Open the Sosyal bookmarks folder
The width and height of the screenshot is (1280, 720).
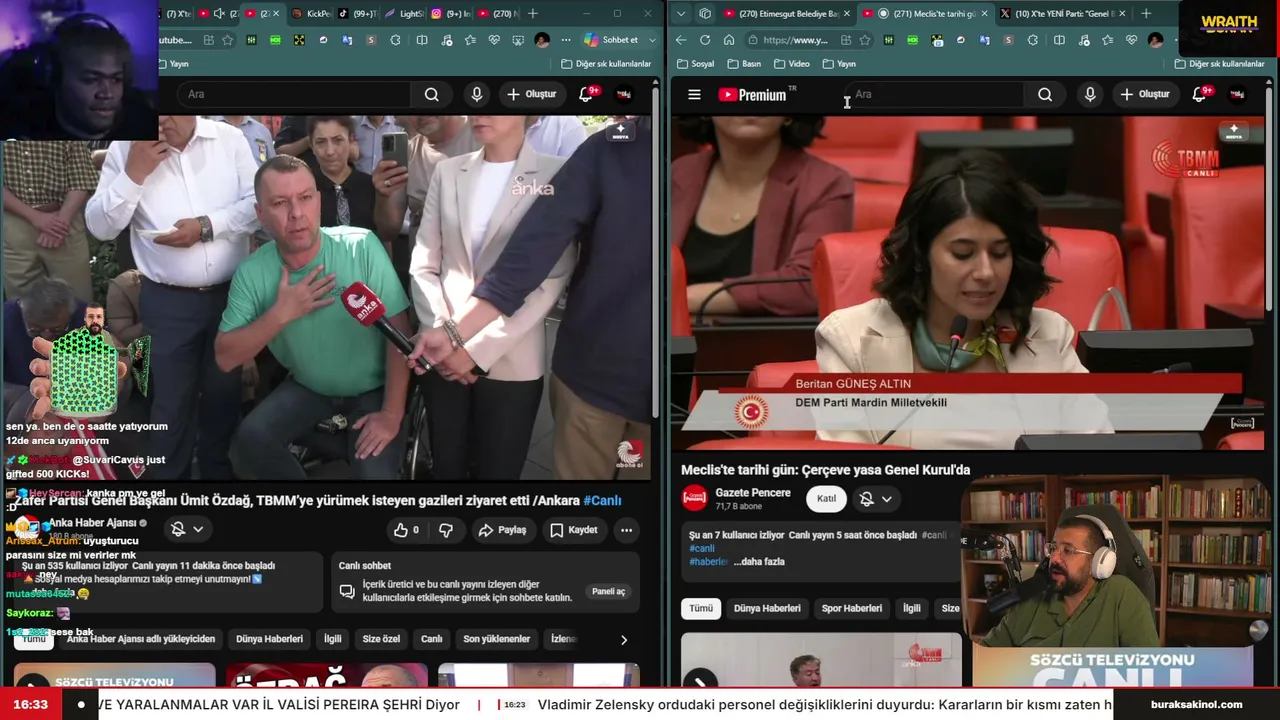[x=696, y=64]
